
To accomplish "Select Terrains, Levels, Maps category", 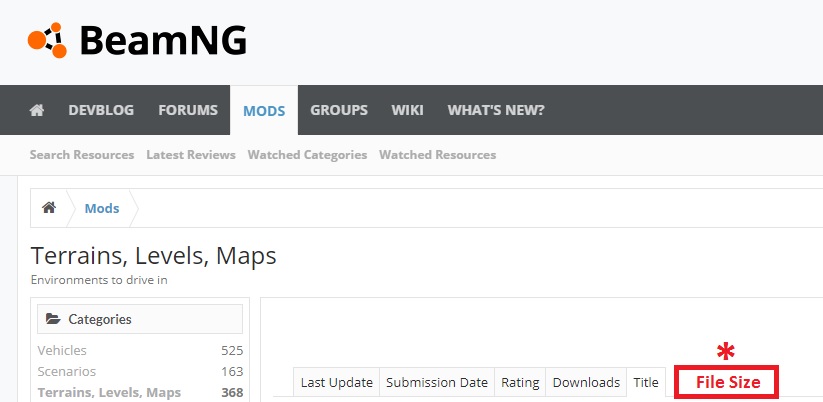I will pyautogui.click(x=109, y=392).
